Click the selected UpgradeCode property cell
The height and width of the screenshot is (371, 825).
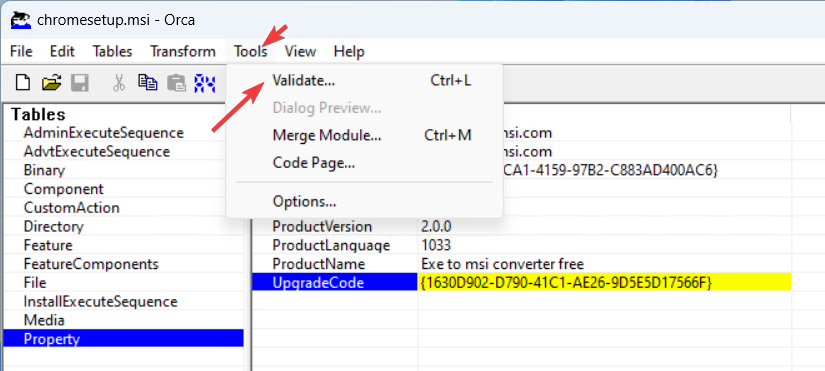[335, 283]
